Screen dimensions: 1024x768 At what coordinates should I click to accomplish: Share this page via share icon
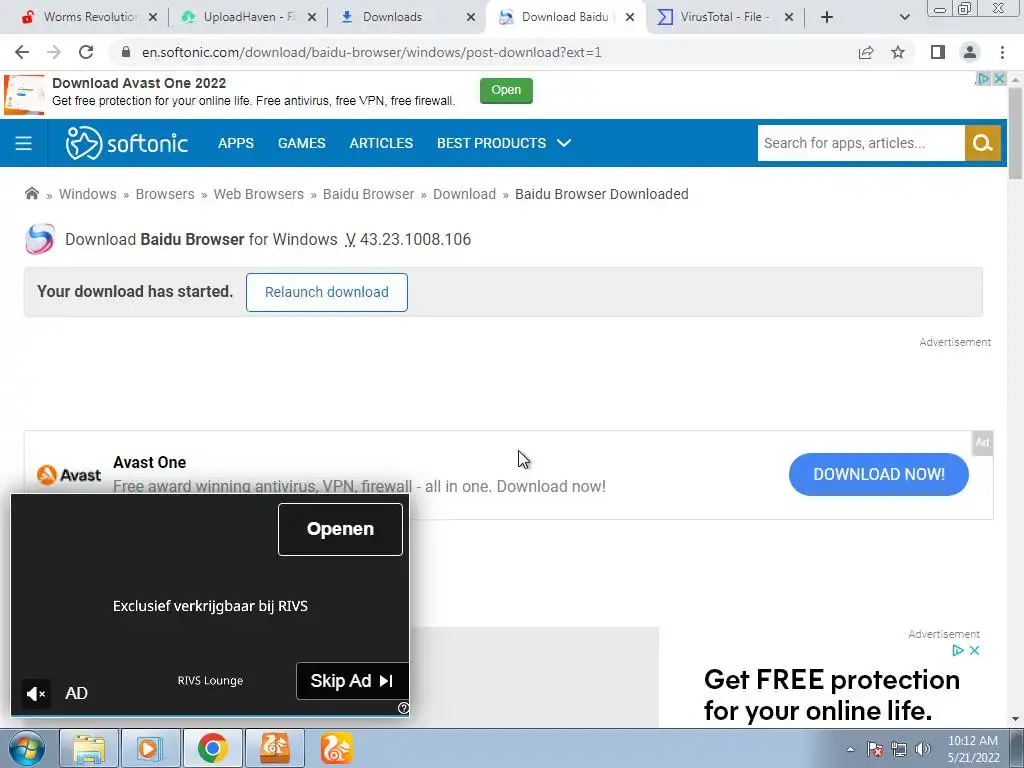pyautogui.click(x=866, y=52)
